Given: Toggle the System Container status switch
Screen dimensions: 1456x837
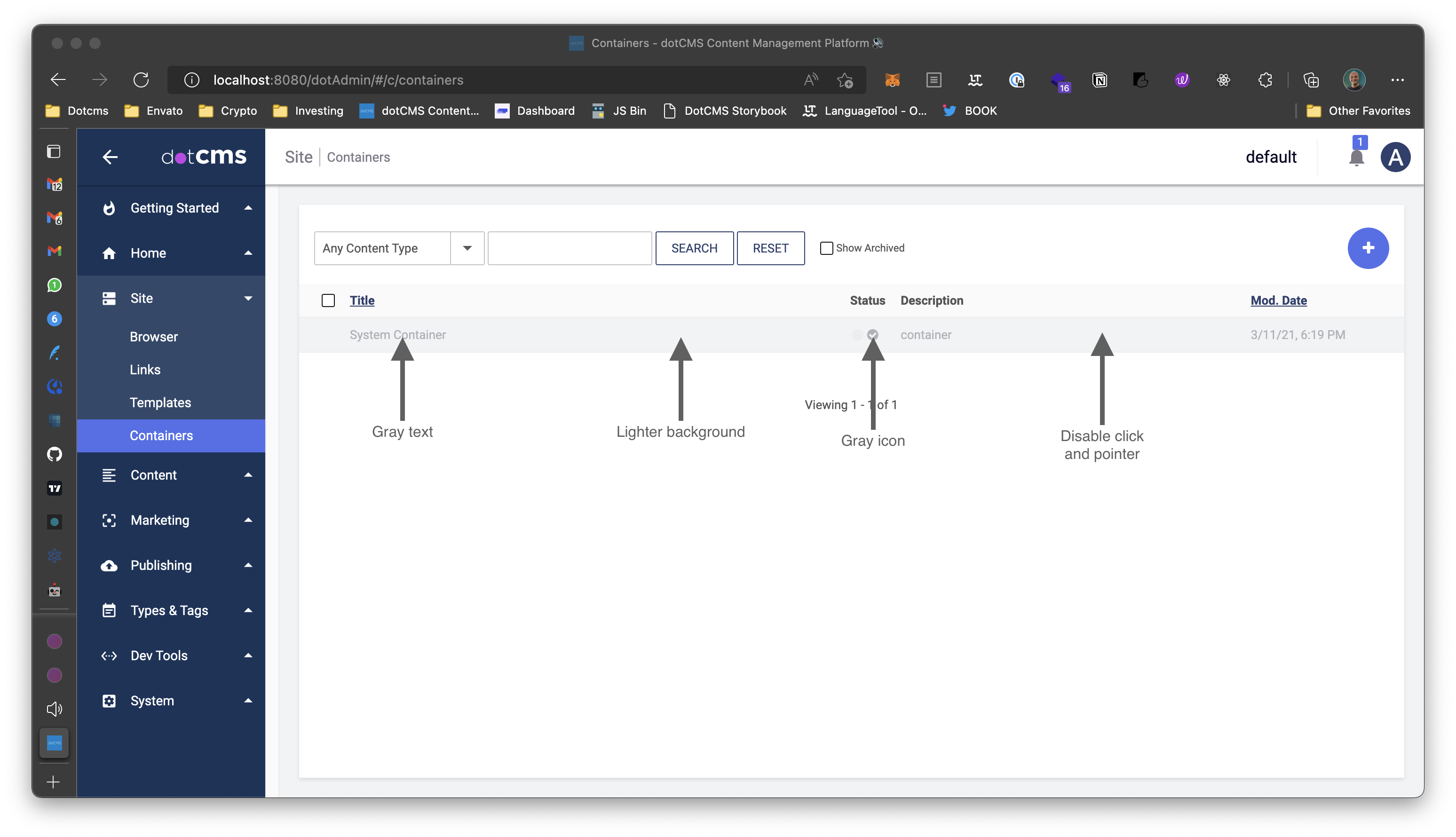Looking at the screenshot, I should 865,335.
